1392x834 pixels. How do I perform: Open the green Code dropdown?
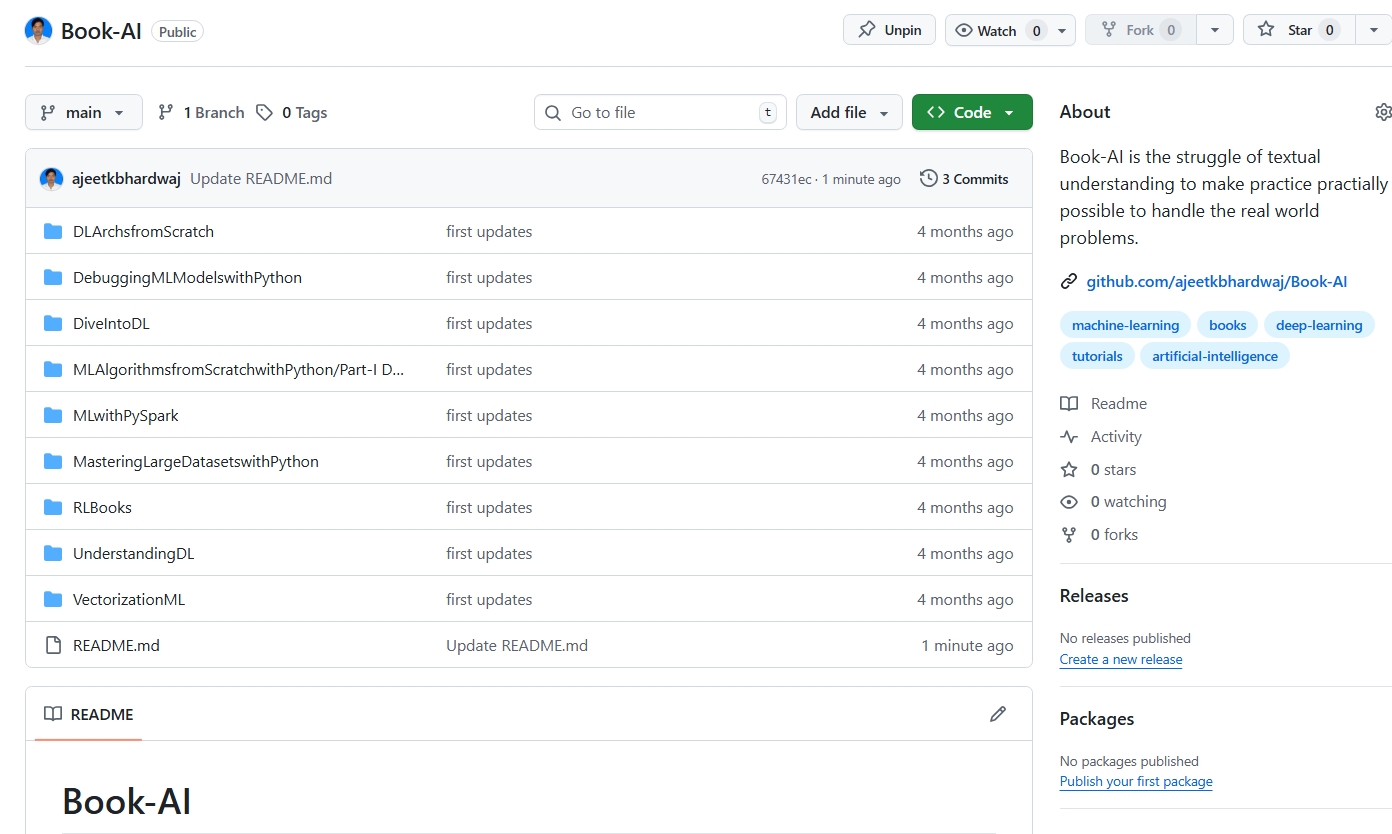coord(971,112)
